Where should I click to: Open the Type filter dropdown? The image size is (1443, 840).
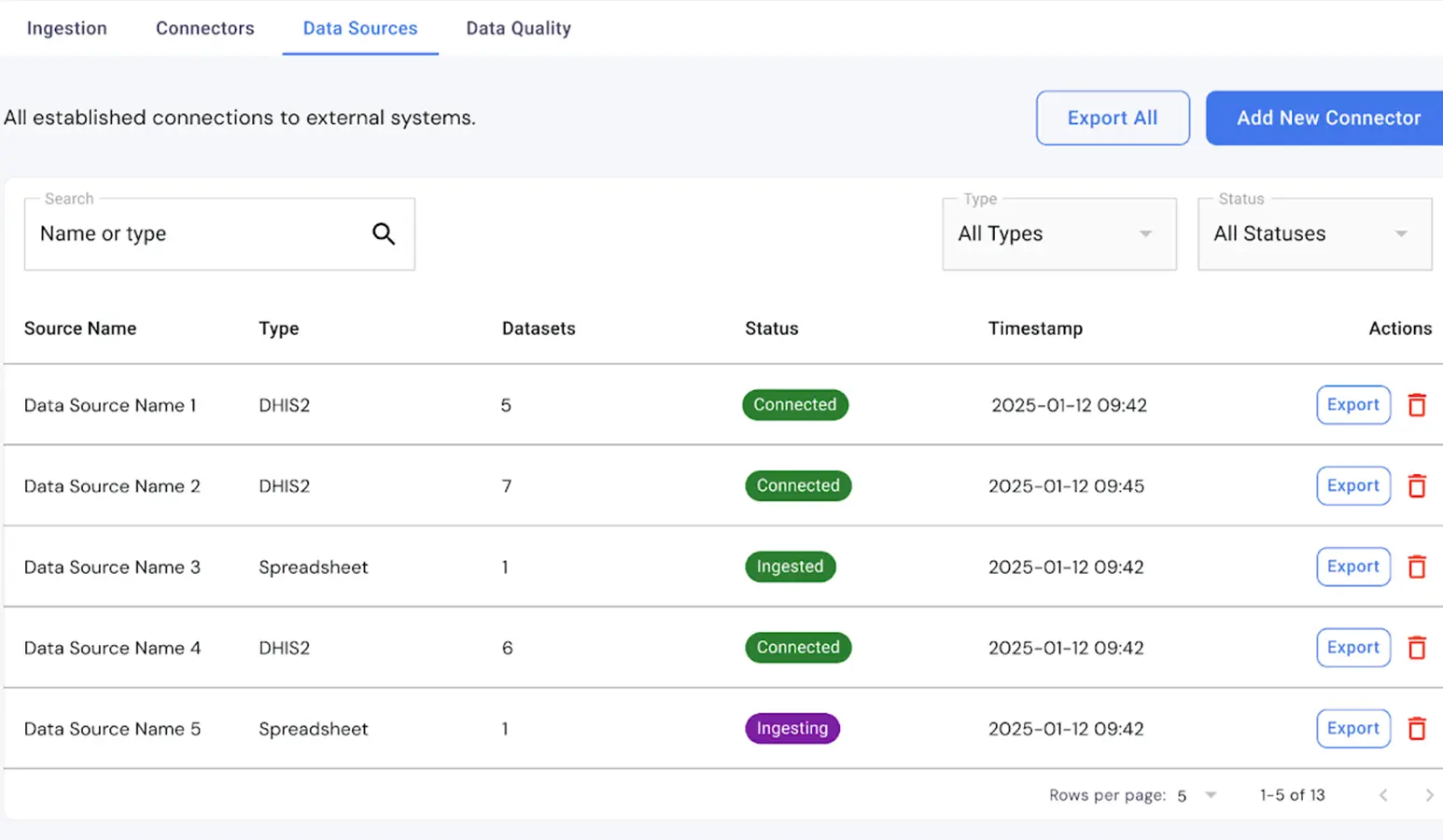tap(1058, 234)
